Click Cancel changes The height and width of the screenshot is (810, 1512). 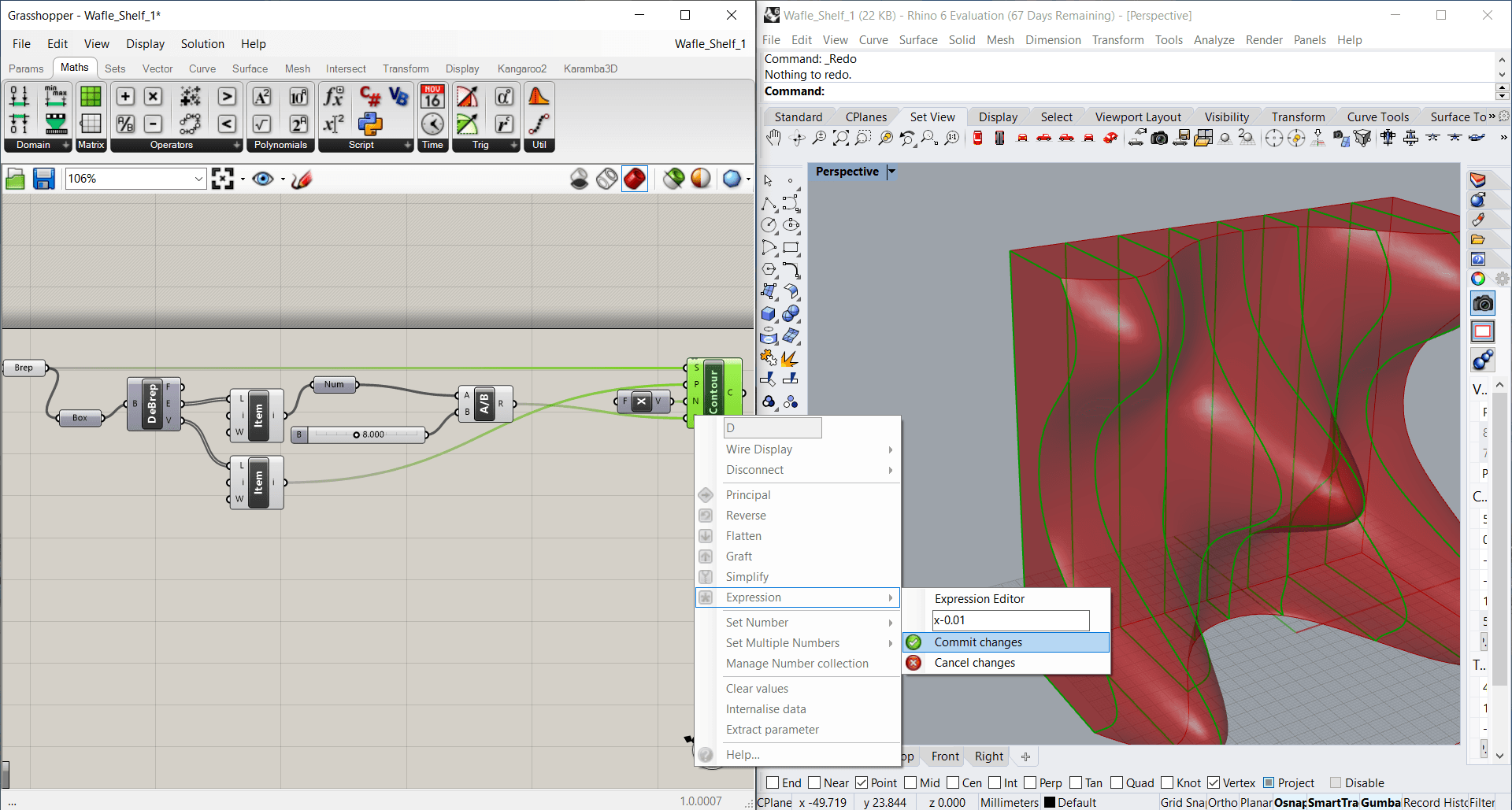[x=974, y=663]
